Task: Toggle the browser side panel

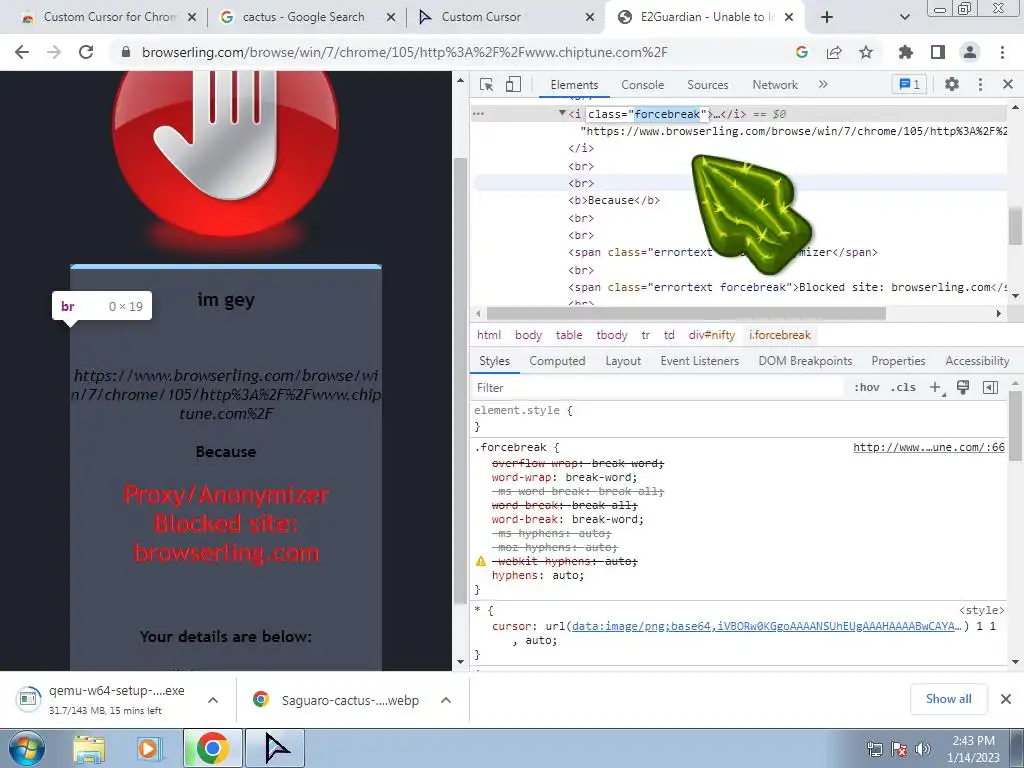Action: [x=938, y=52]
